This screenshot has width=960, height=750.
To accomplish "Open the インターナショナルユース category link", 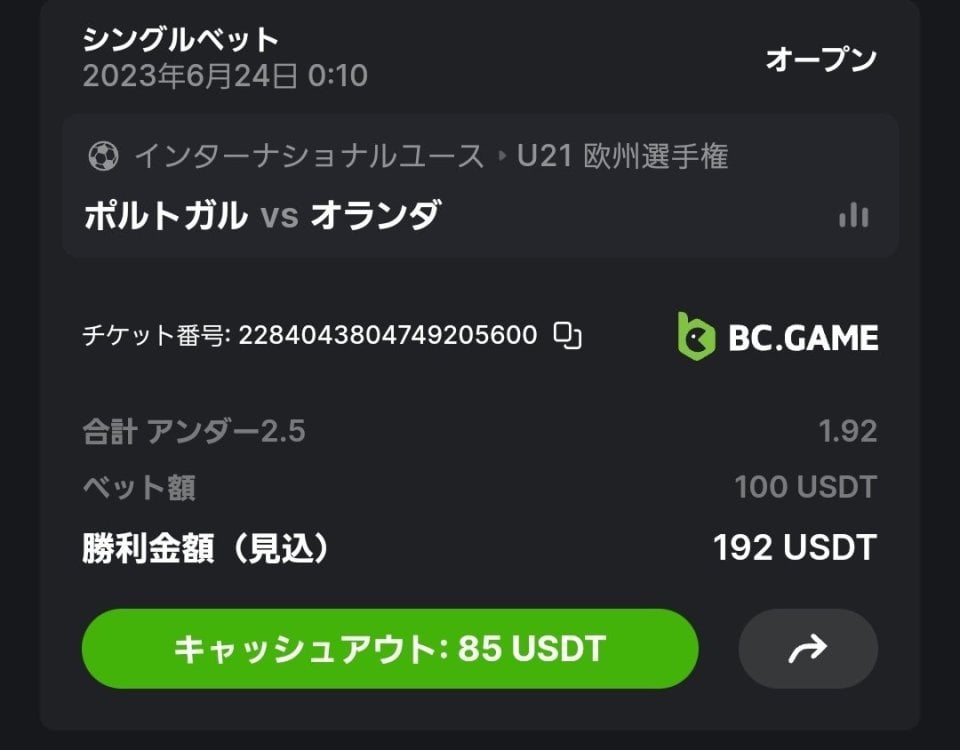I will [309, 157].
